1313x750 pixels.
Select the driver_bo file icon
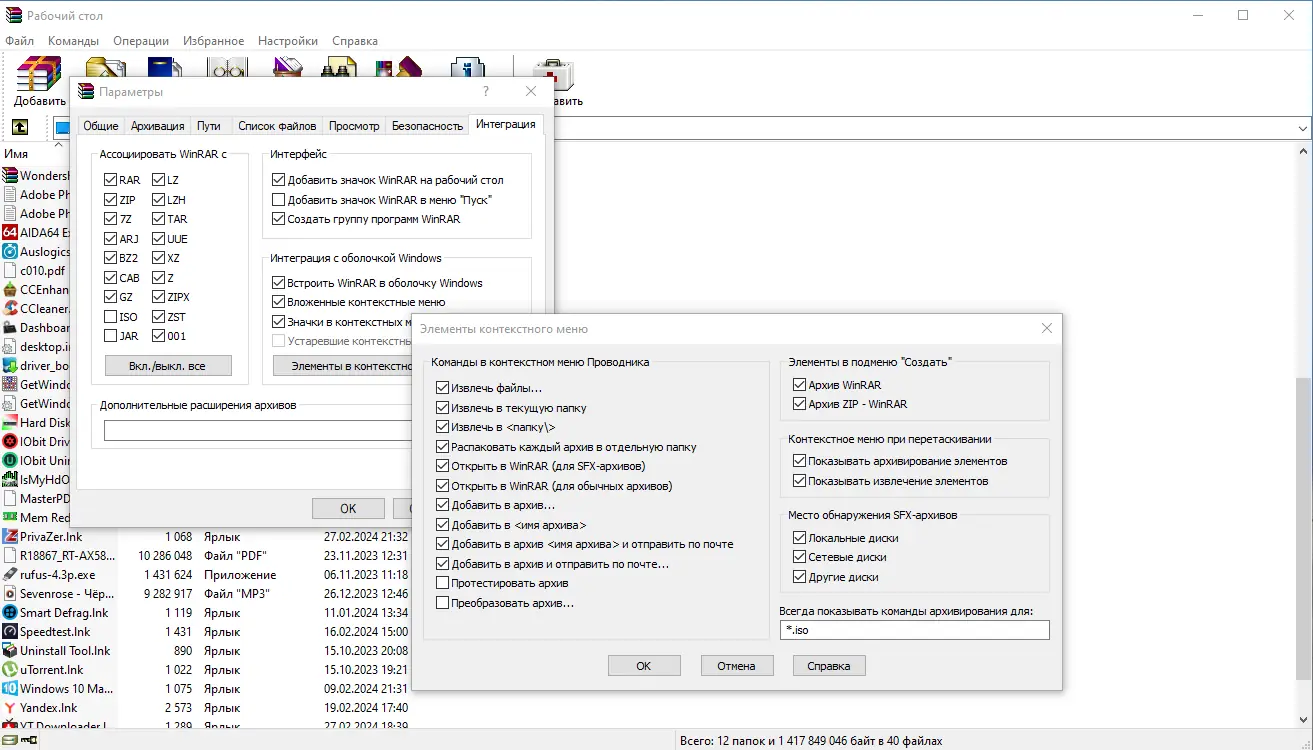pyautogui.click(x=11, y=365)
